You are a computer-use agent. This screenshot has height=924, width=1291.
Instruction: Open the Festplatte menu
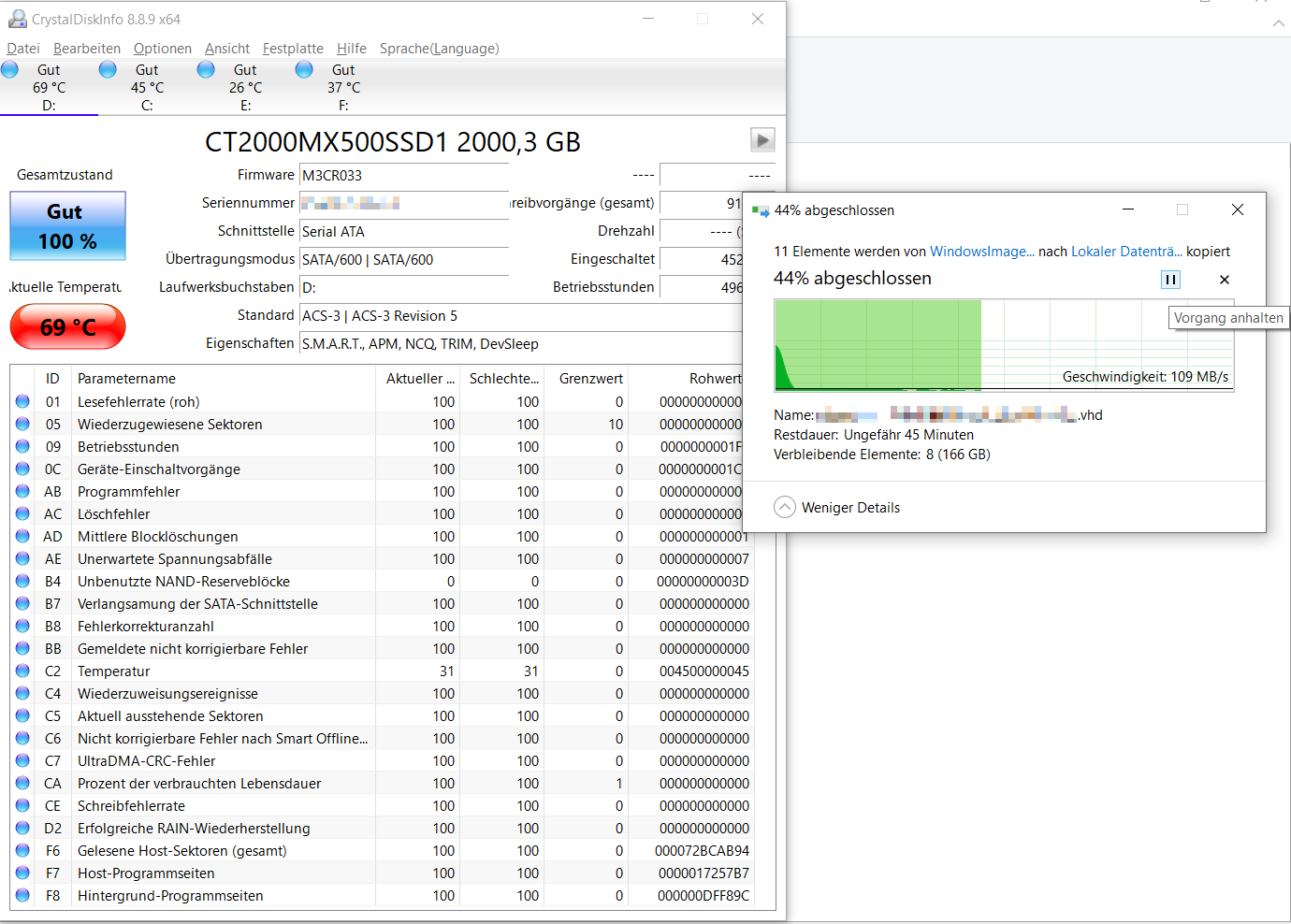pos(293,49)
